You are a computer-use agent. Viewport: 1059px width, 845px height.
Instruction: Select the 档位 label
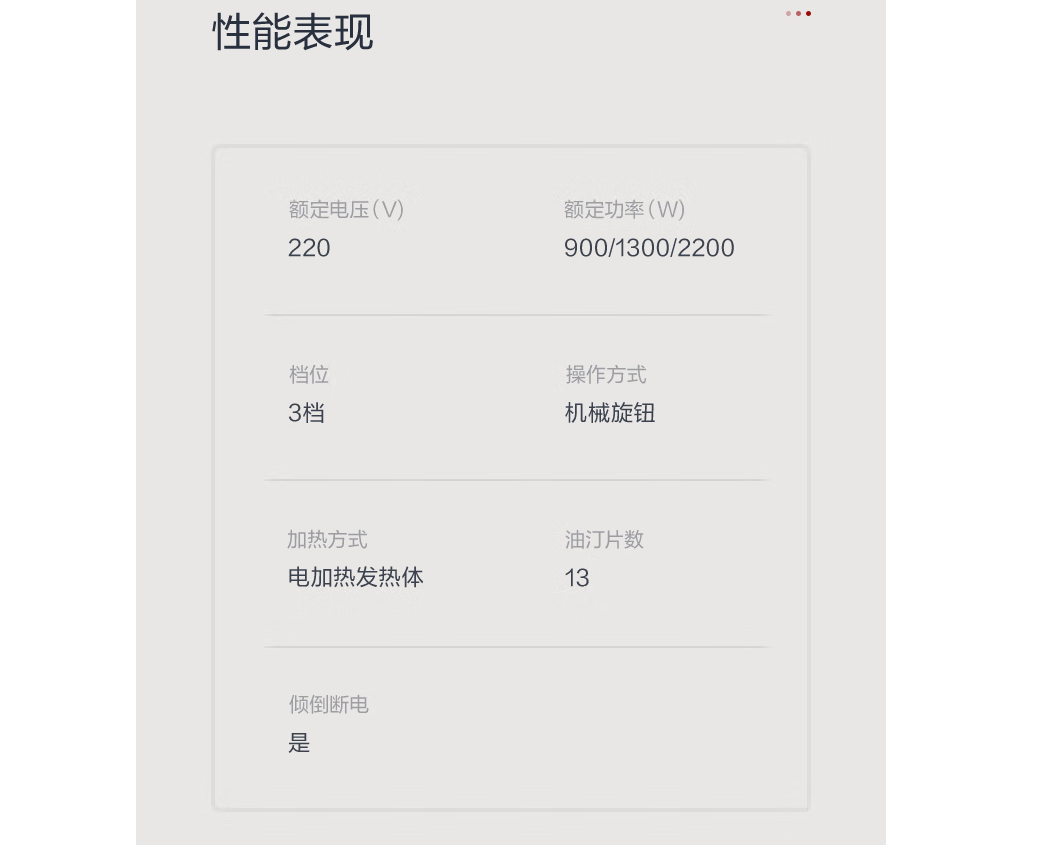pyautogui.click(x=309, y=374)
